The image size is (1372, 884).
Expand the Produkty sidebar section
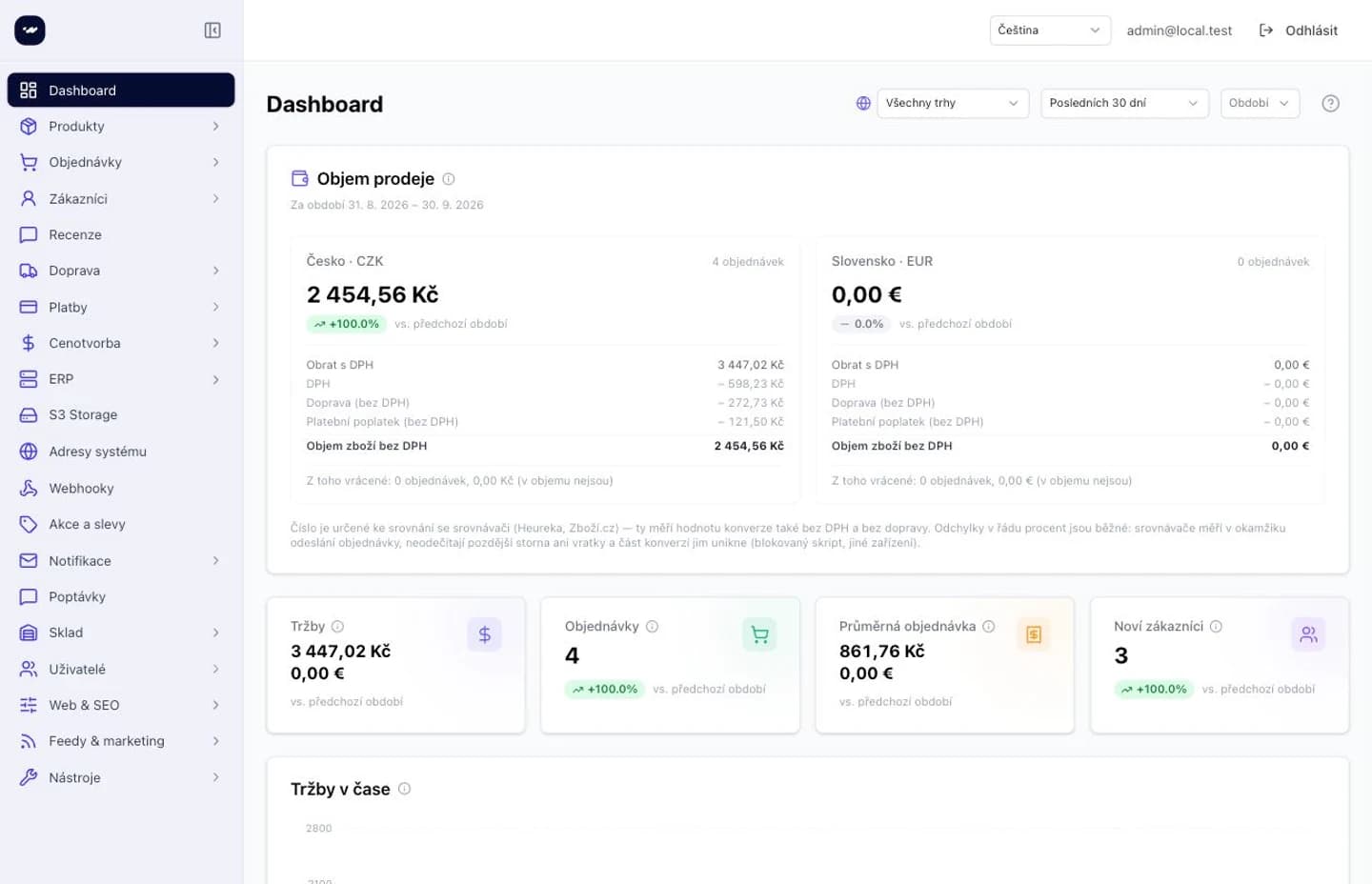pyautogui.click(x=121, y=126)
